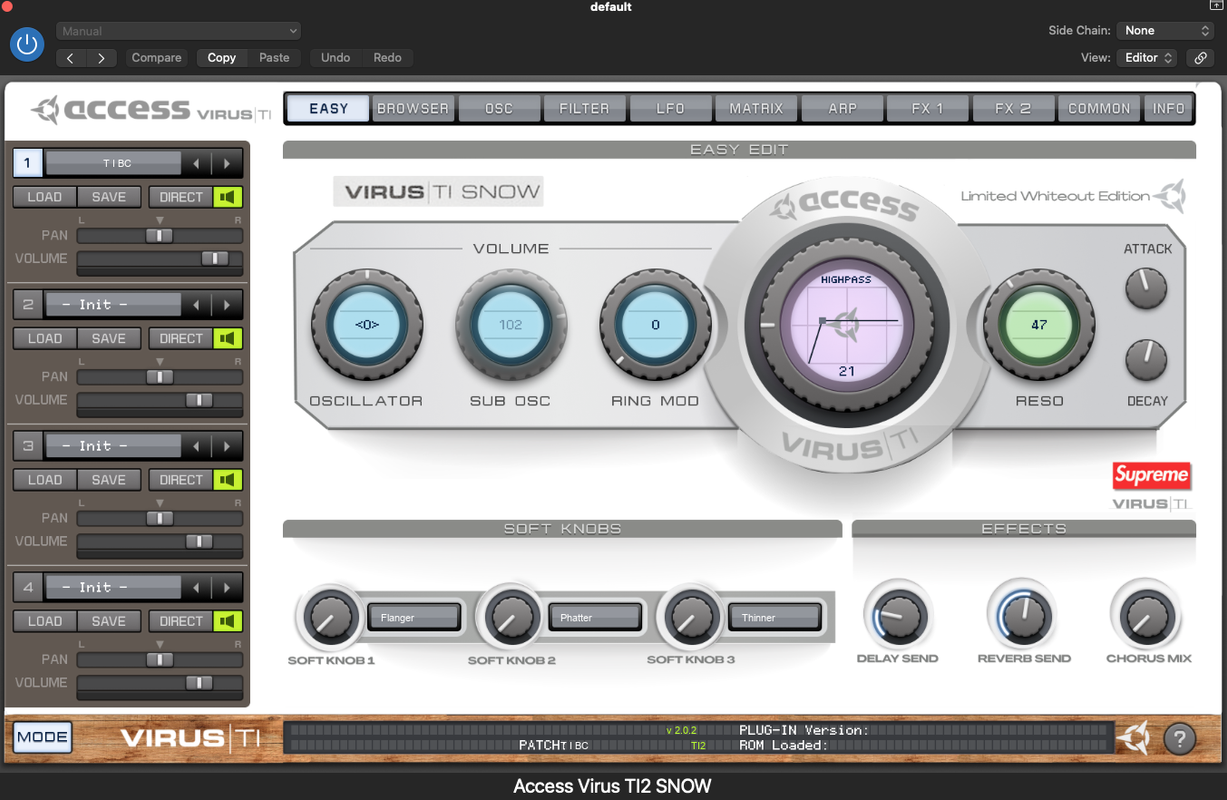This screenshot has width=1227, height=800.
Task: Click the OSCILLATOR volume knob
Action: pos(367,324)
